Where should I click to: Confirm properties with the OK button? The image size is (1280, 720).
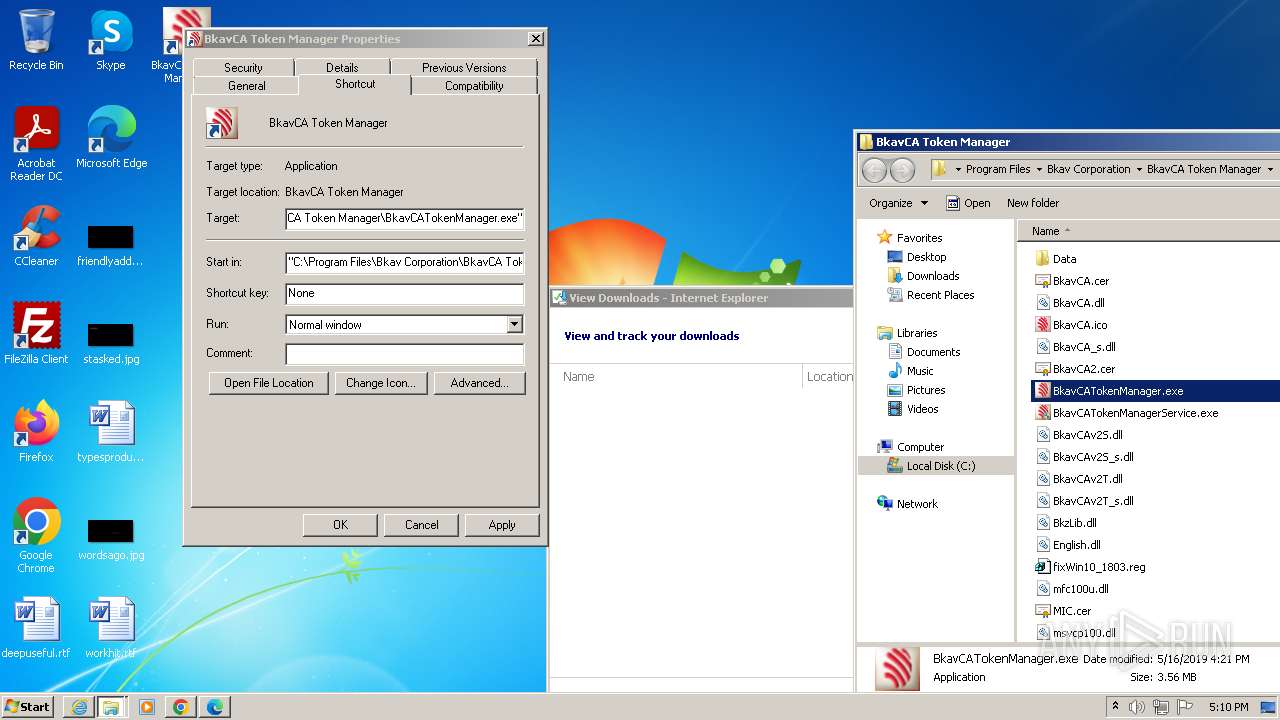(x=340, y=525)
